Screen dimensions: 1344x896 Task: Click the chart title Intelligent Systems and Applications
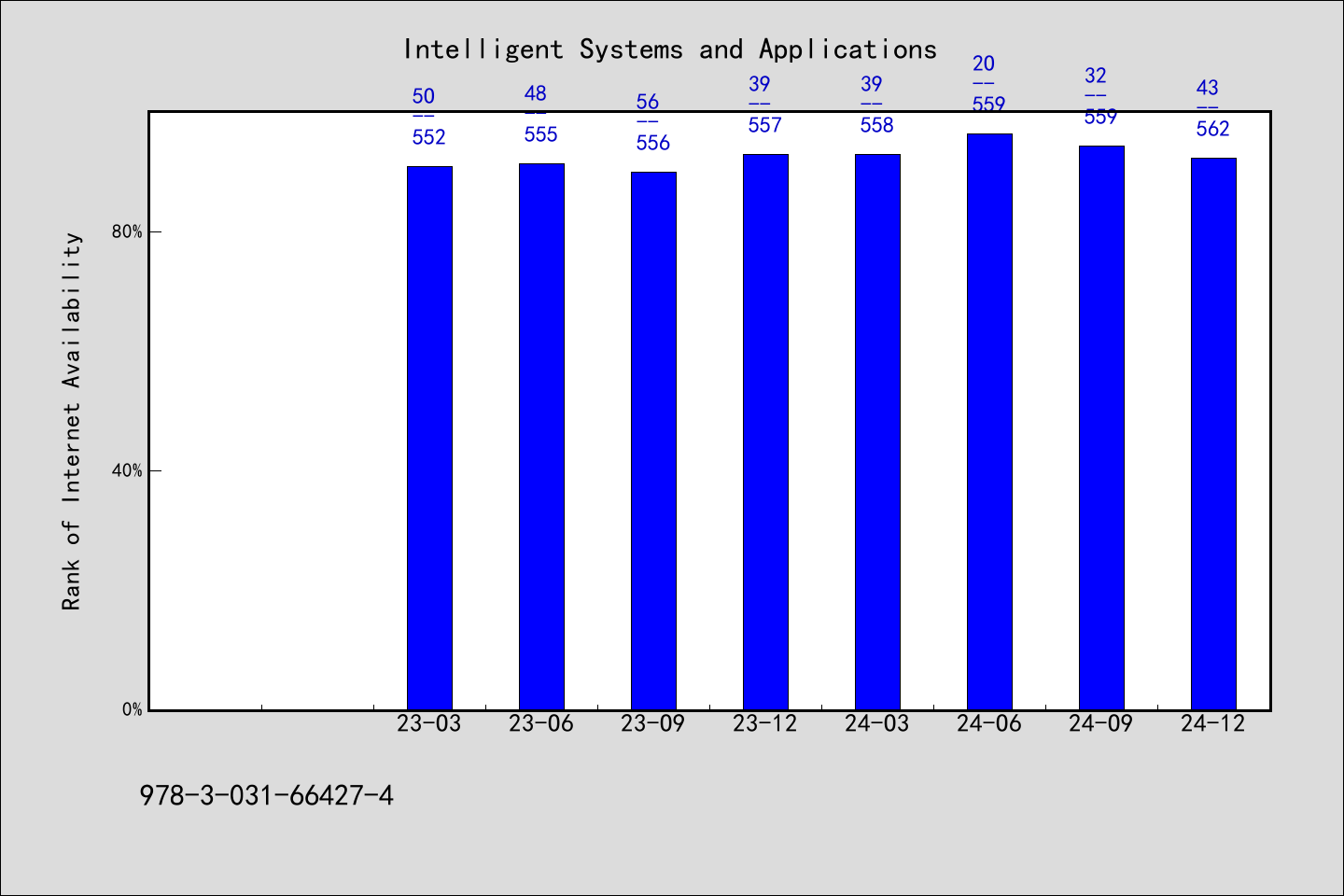click(x=669, y=49)
